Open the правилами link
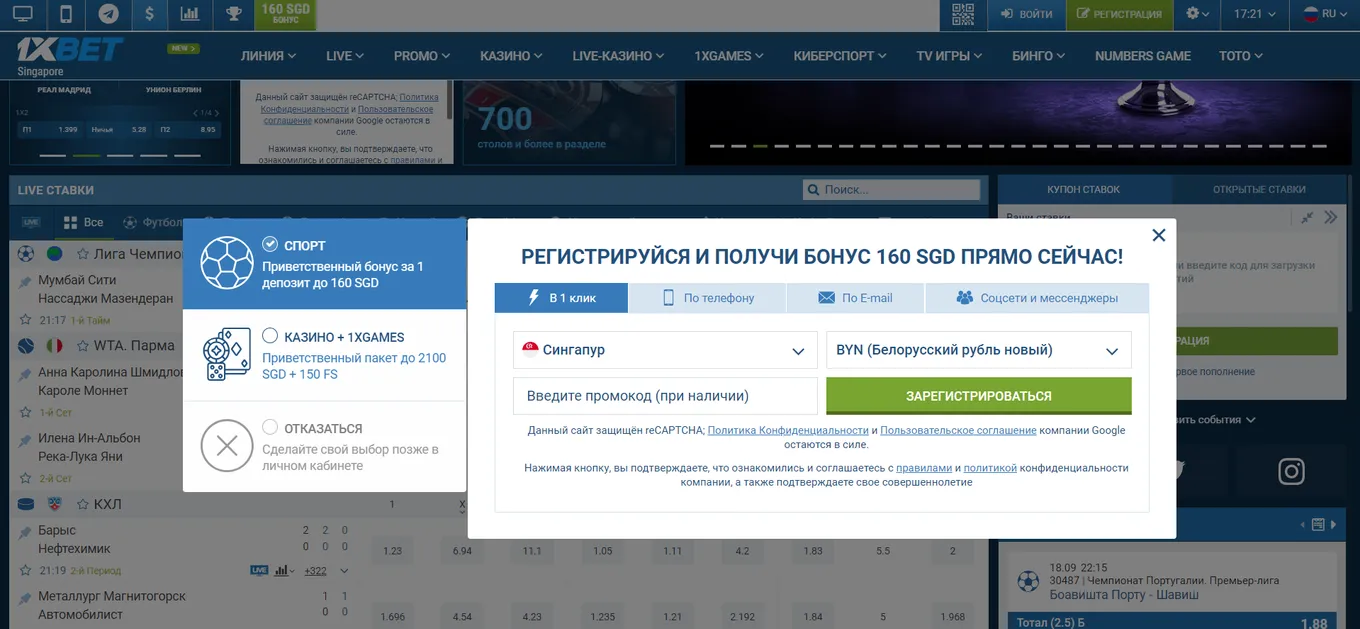 [x=924, y=468]
